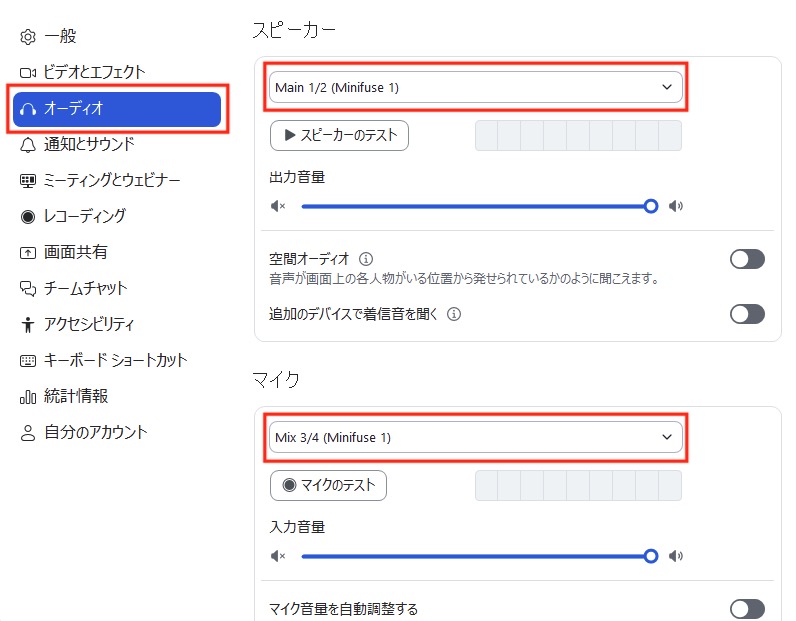Click the gear icon beside 一般
Viewport: 796px width, 621px height.
(x=28, y=37)
